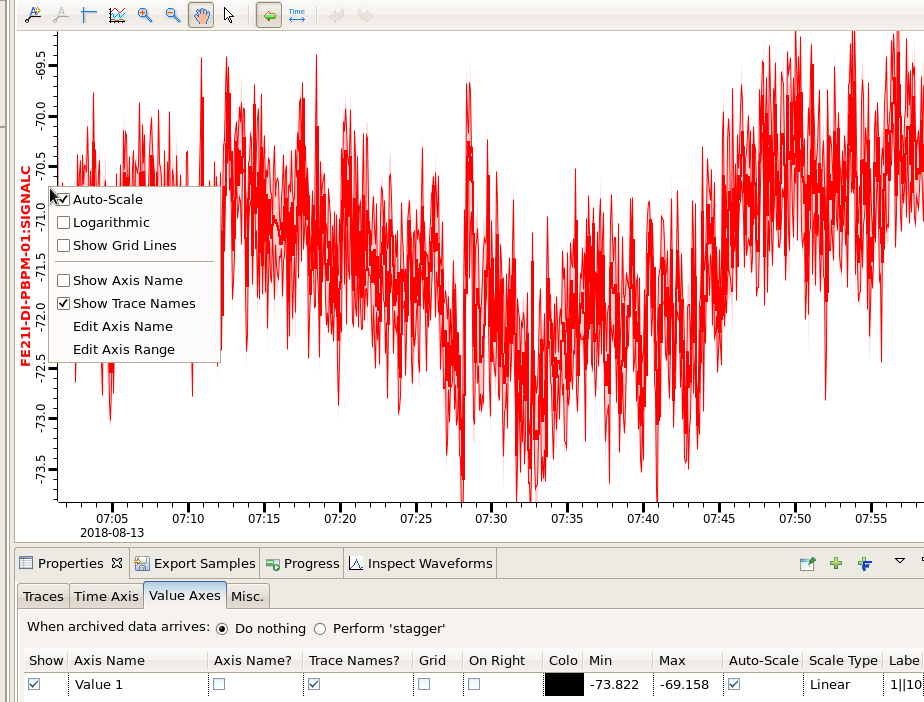Select the Value Axes tab

(x=184, y=595)
